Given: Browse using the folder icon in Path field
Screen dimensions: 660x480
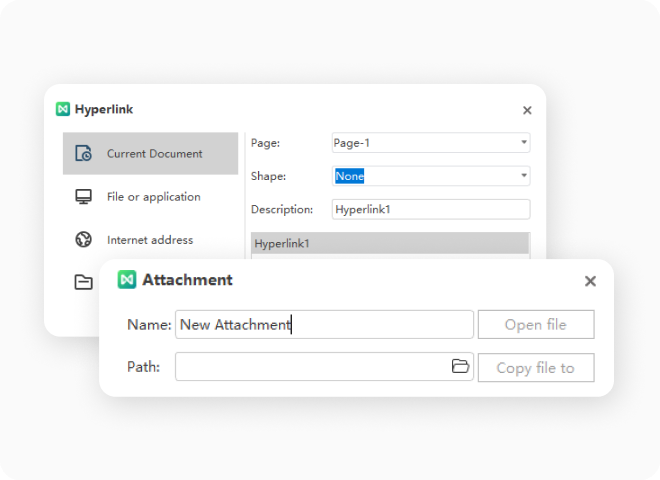Looking at the screenshot, I should pos(460,367).
